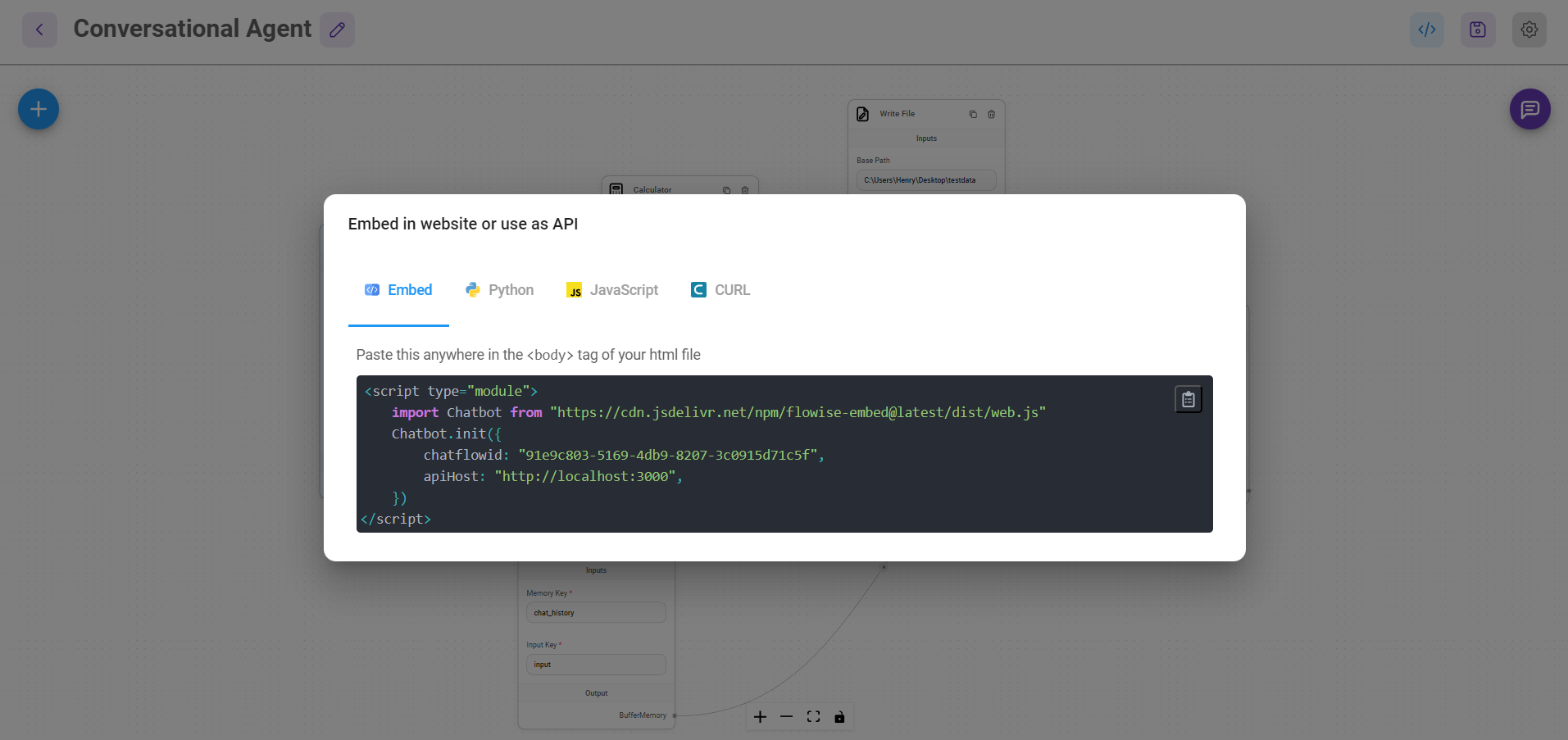Switch to the Python tab
This screenshot has height=740, width=1568.
click(x=499, y=290)
